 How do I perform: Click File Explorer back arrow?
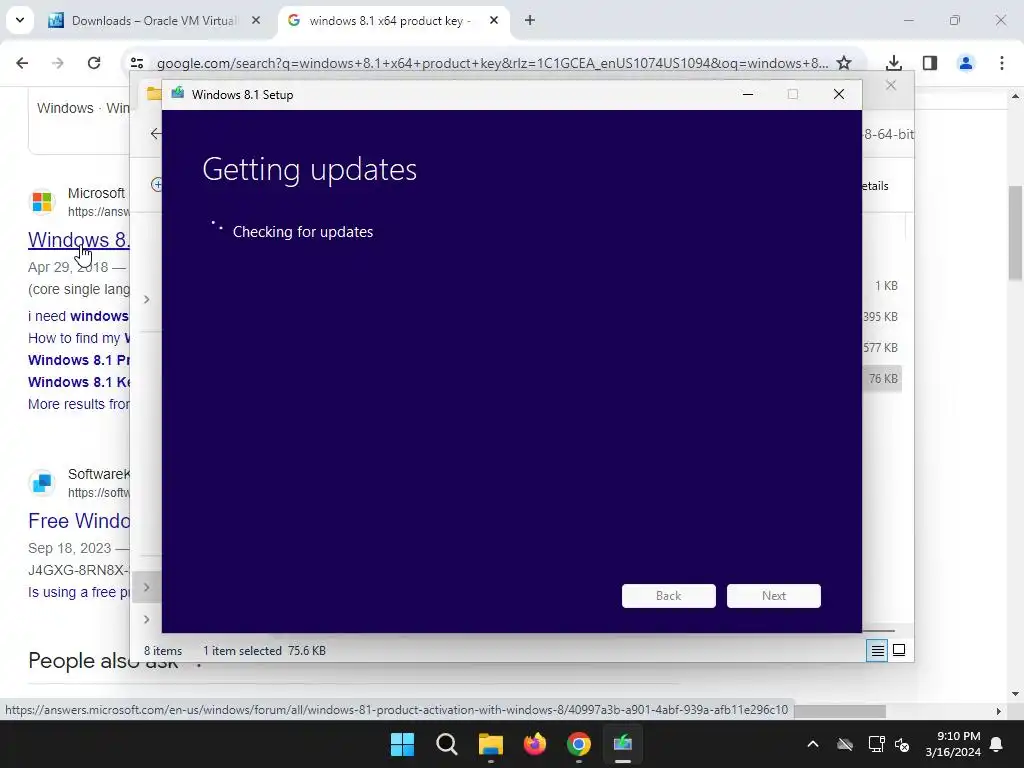pos(155,134)
